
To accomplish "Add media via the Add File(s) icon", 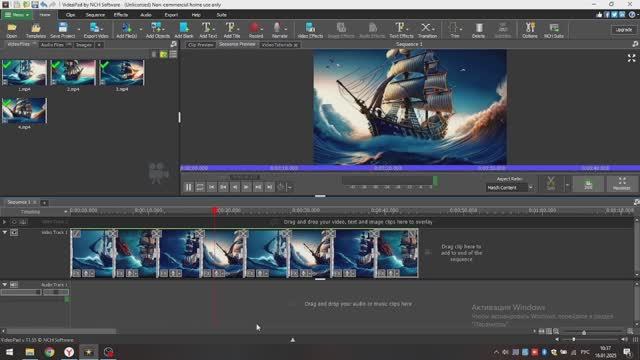I will pyautogui.click(x=127, y=30).
